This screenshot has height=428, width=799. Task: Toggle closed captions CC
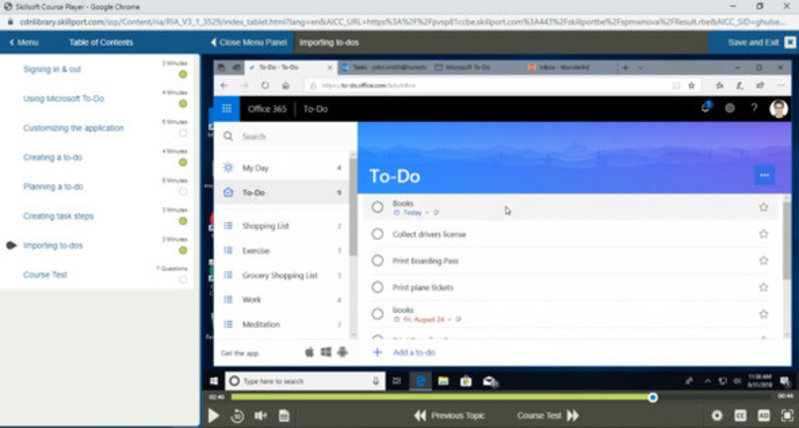point(740,416)
